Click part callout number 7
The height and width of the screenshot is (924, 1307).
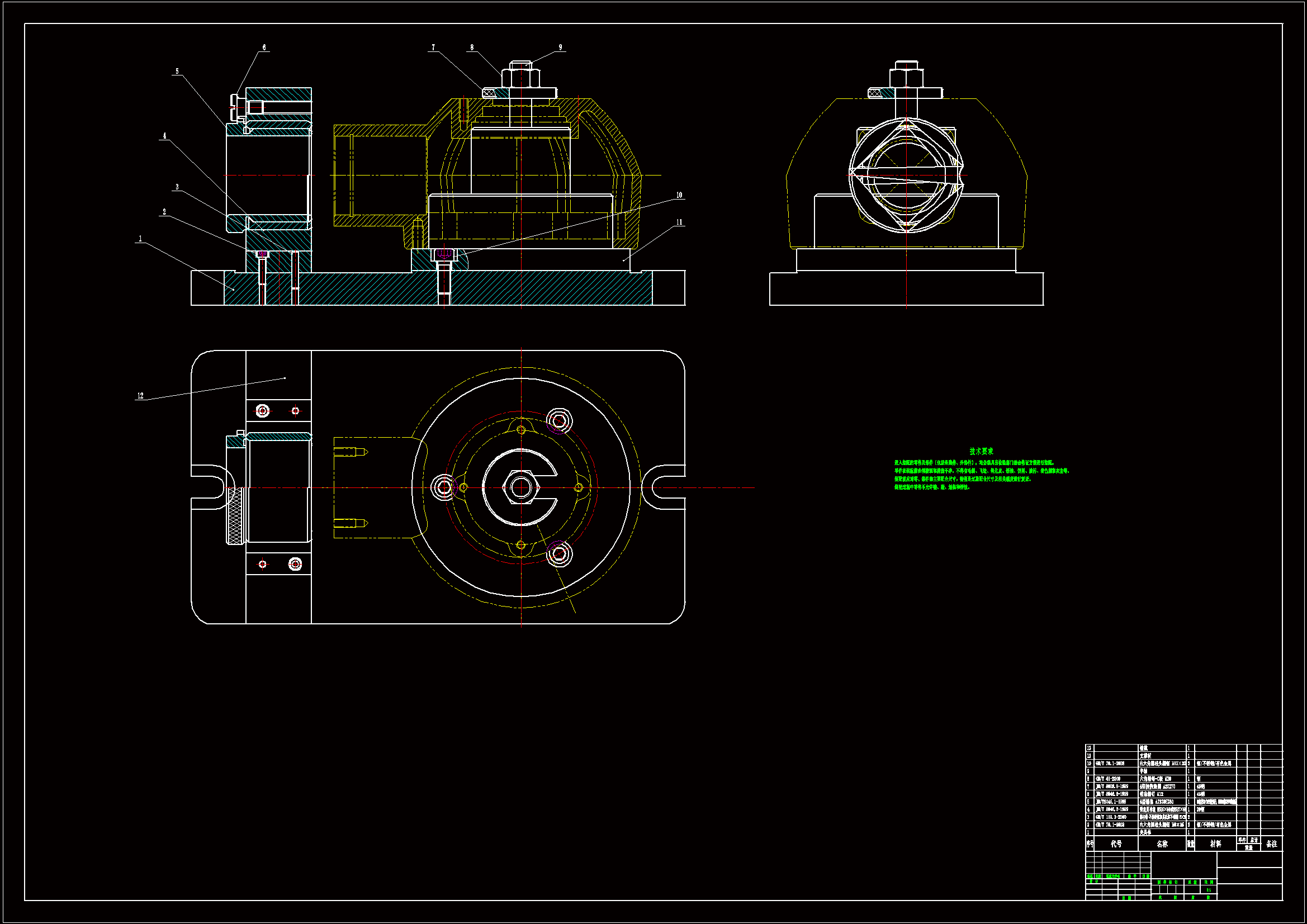(x=433, y=48)
